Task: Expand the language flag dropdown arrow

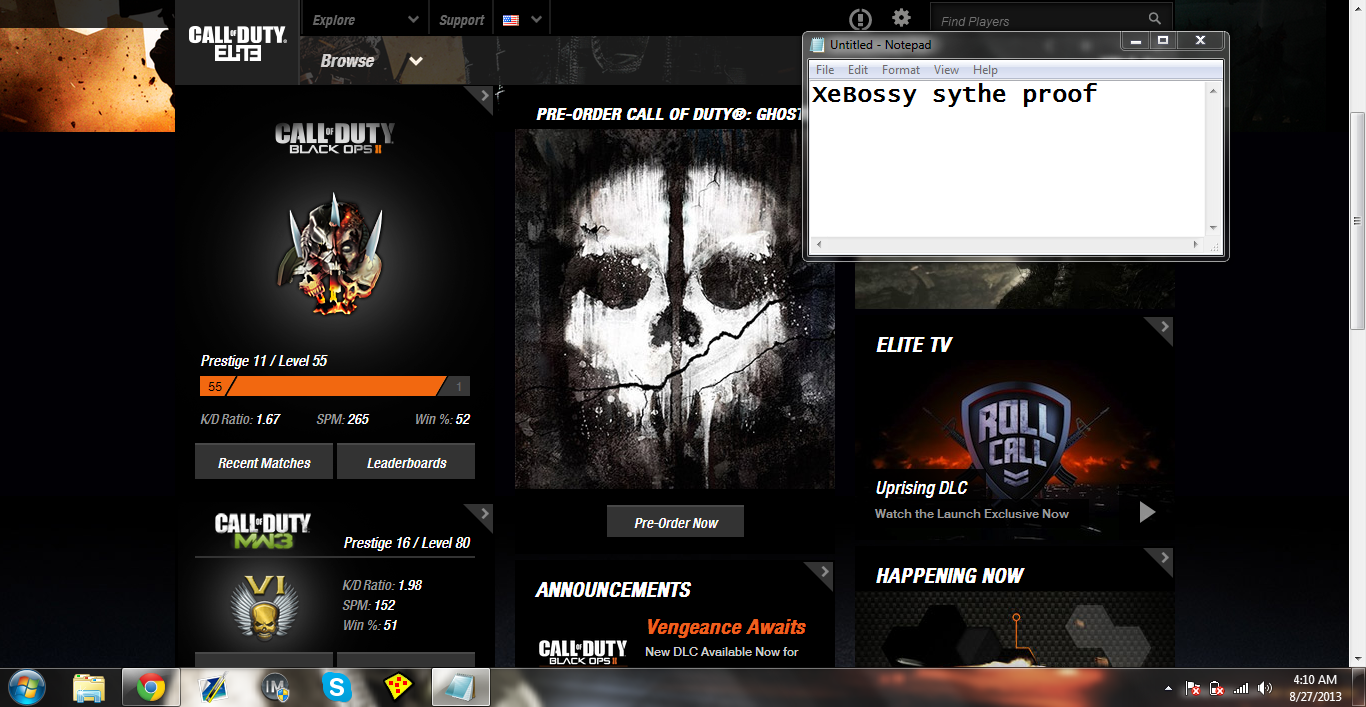Action: click(x=537, y=20)
